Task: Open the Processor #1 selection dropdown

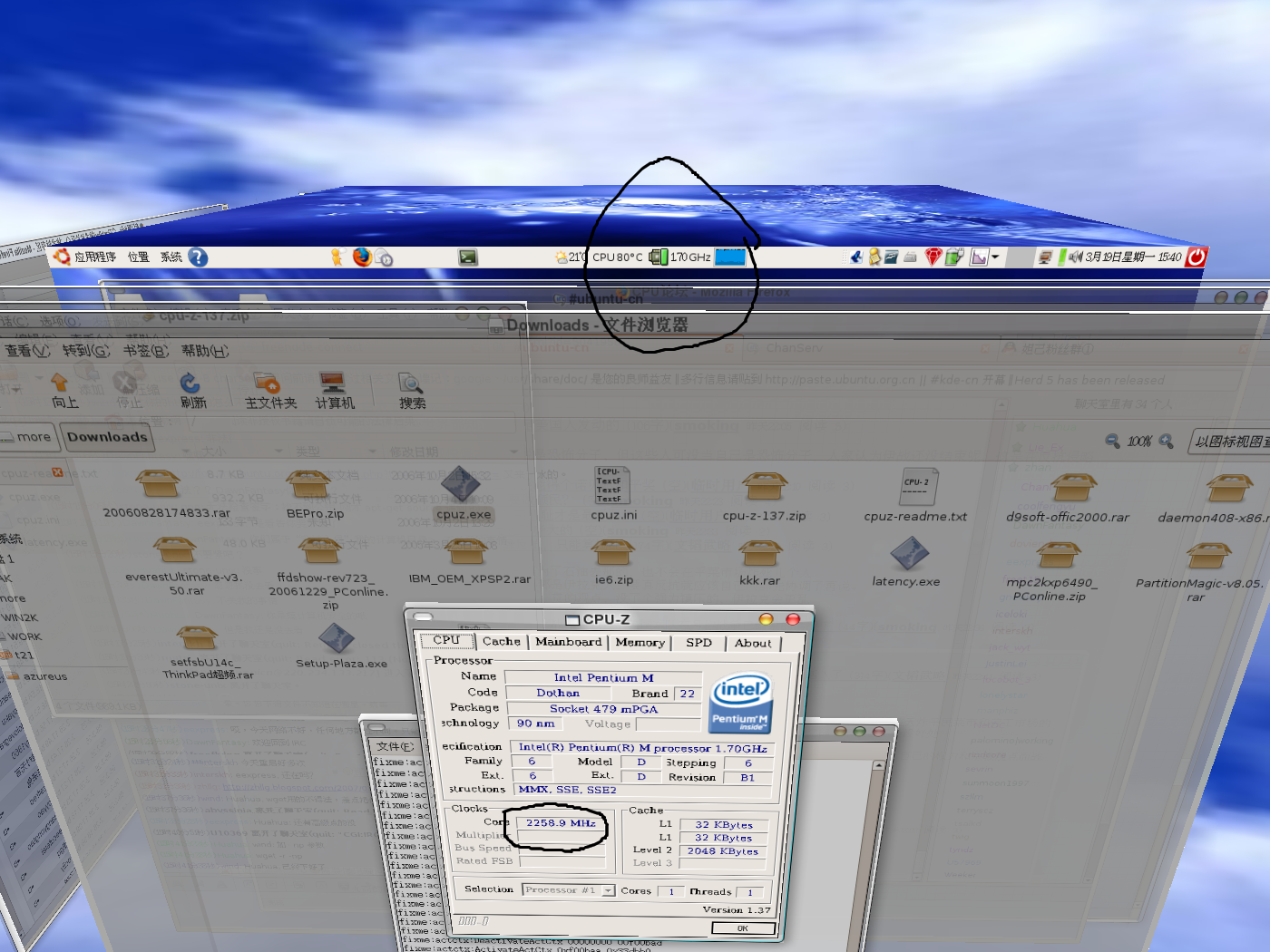Action: (569, 890)
